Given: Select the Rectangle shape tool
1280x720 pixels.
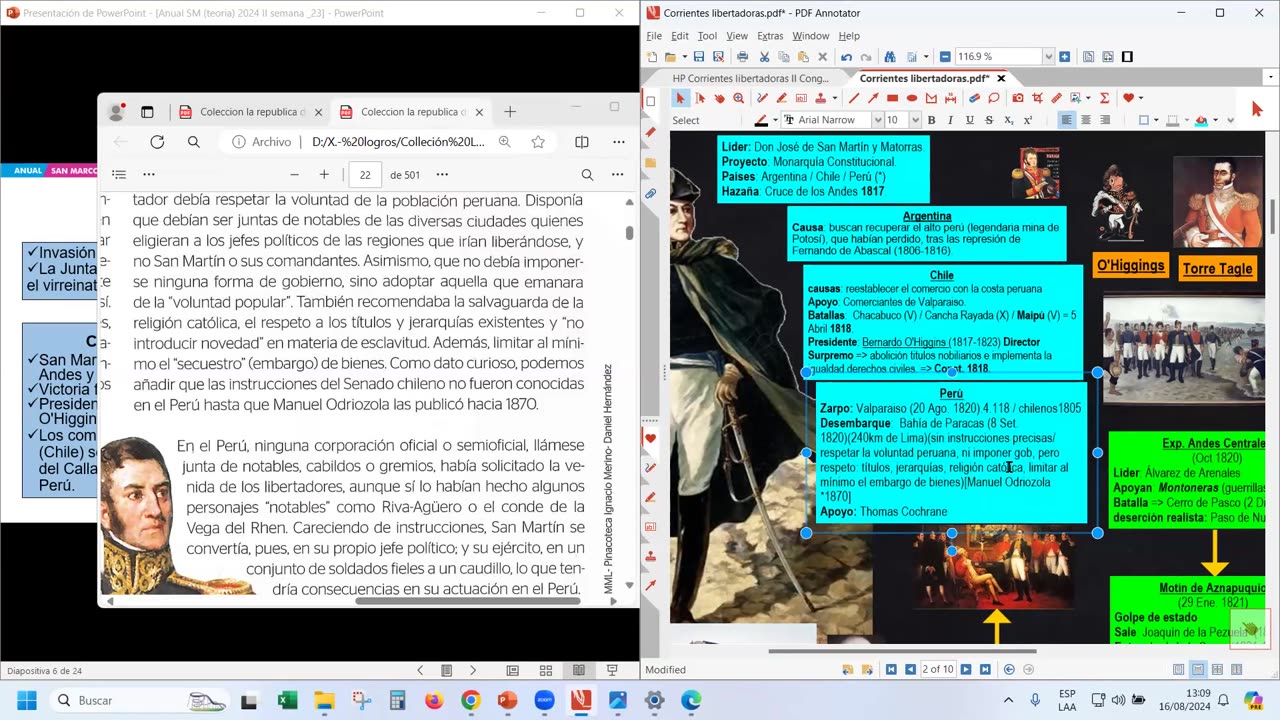Looking at the screenshot, I should coord(892,98).
